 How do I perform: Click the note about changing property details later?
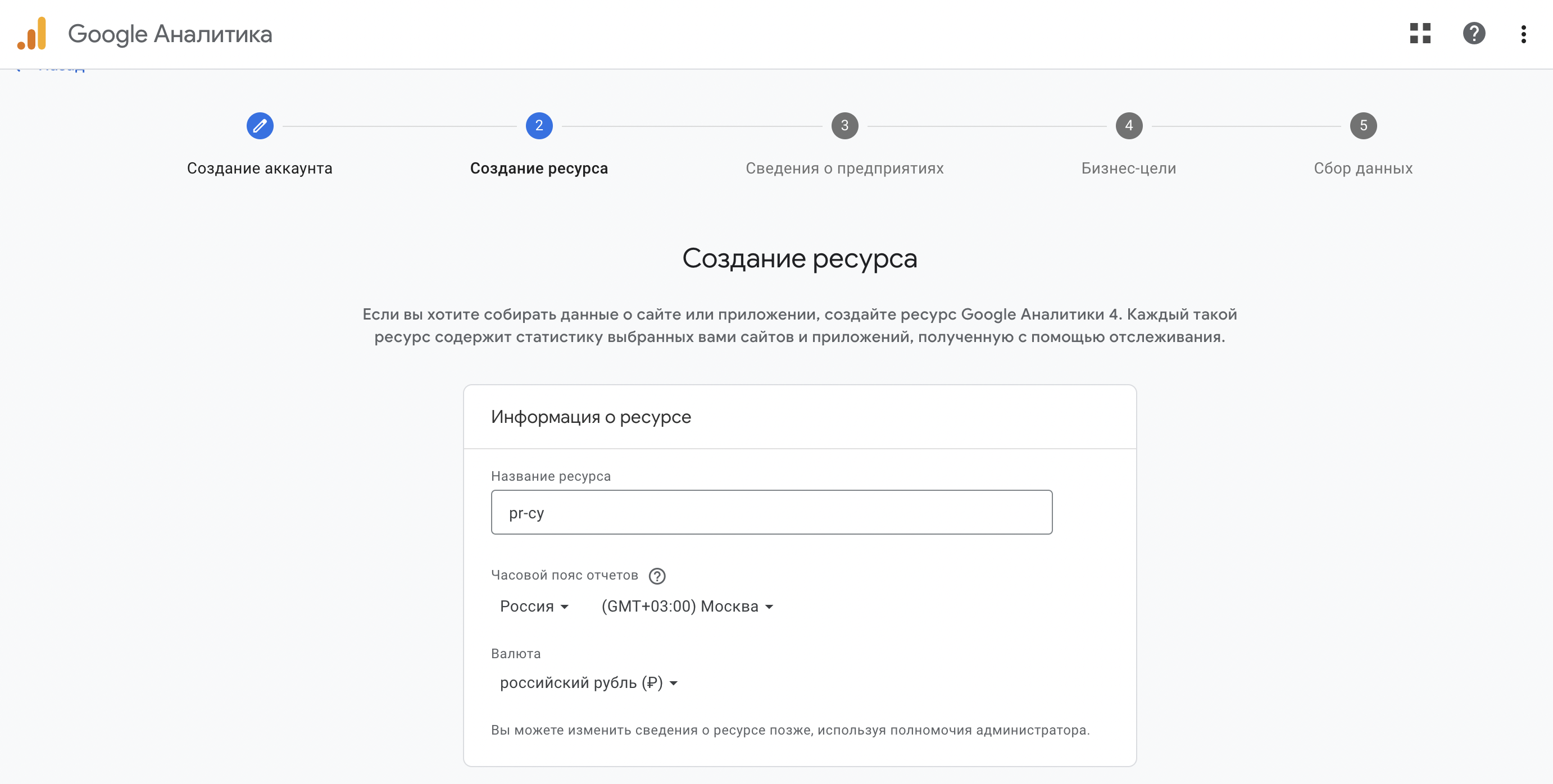pos(791,730)
